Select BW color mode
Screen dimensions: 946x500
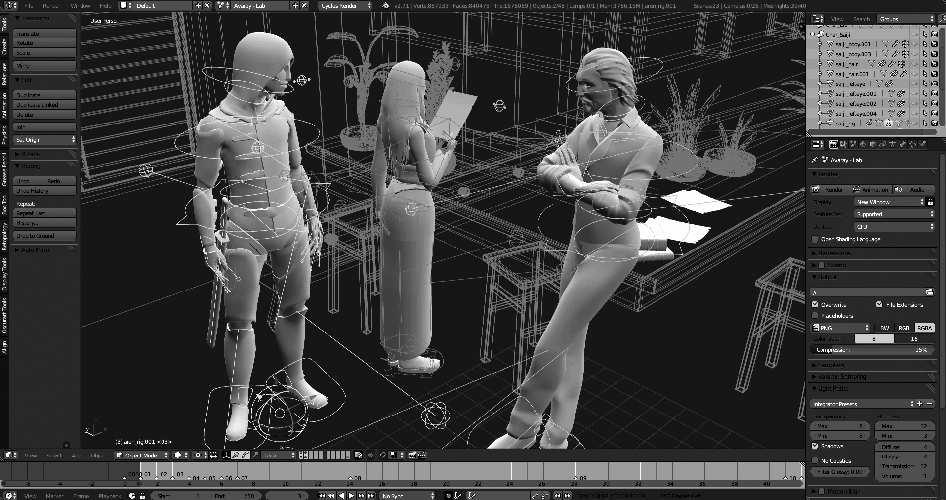[x=884, y=328]
